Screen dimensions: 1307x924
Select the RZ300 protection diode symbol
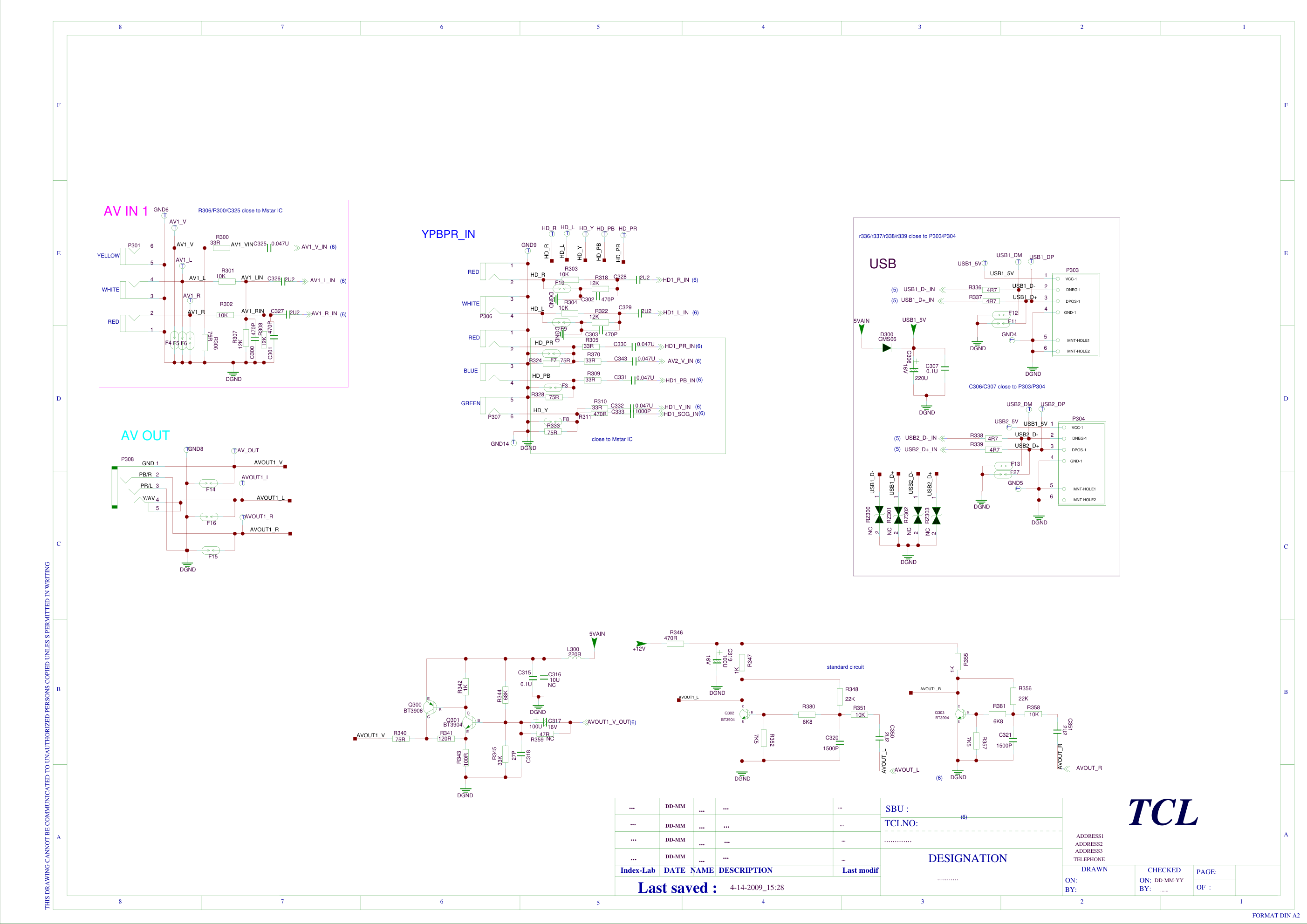click(879, 515)
